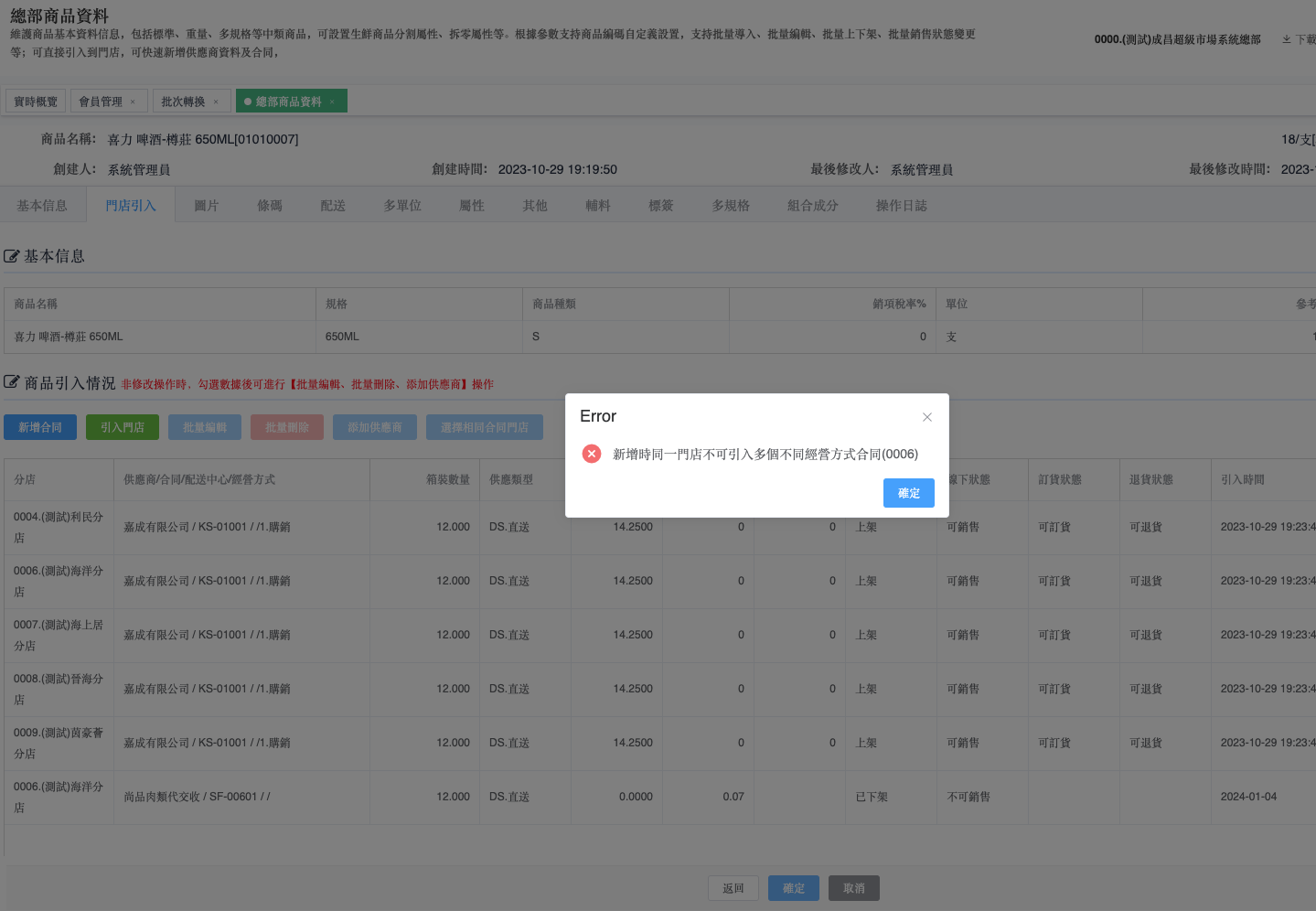1316x911 pixels.
Task: Open the 多單位 sub-tab
Action: point(402,206)
